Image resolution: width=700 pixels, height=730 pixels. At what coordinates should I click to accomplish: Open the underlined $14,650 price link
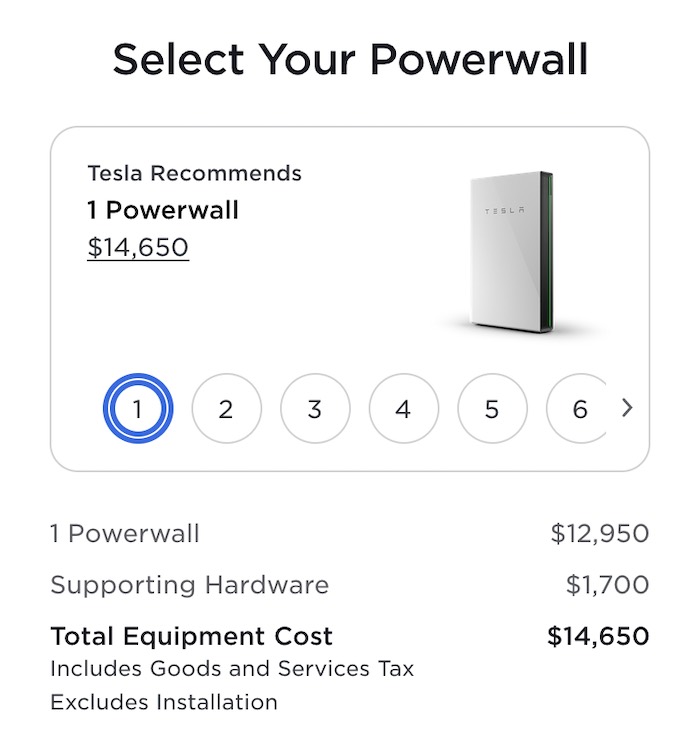(x=138, y=247)
